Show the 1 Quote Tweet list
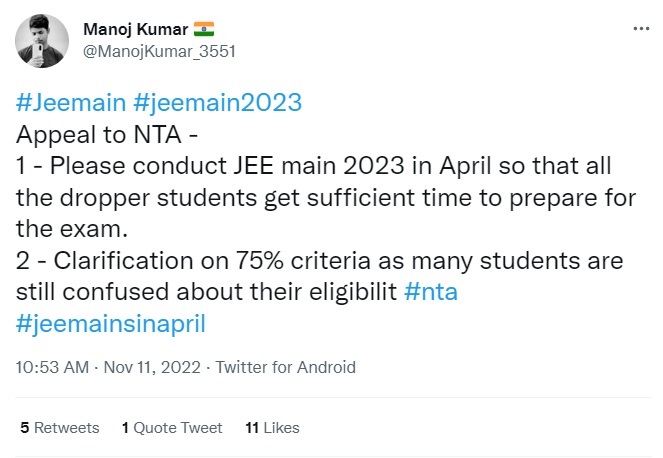This screenshot has height=458, width=663. 172,427
